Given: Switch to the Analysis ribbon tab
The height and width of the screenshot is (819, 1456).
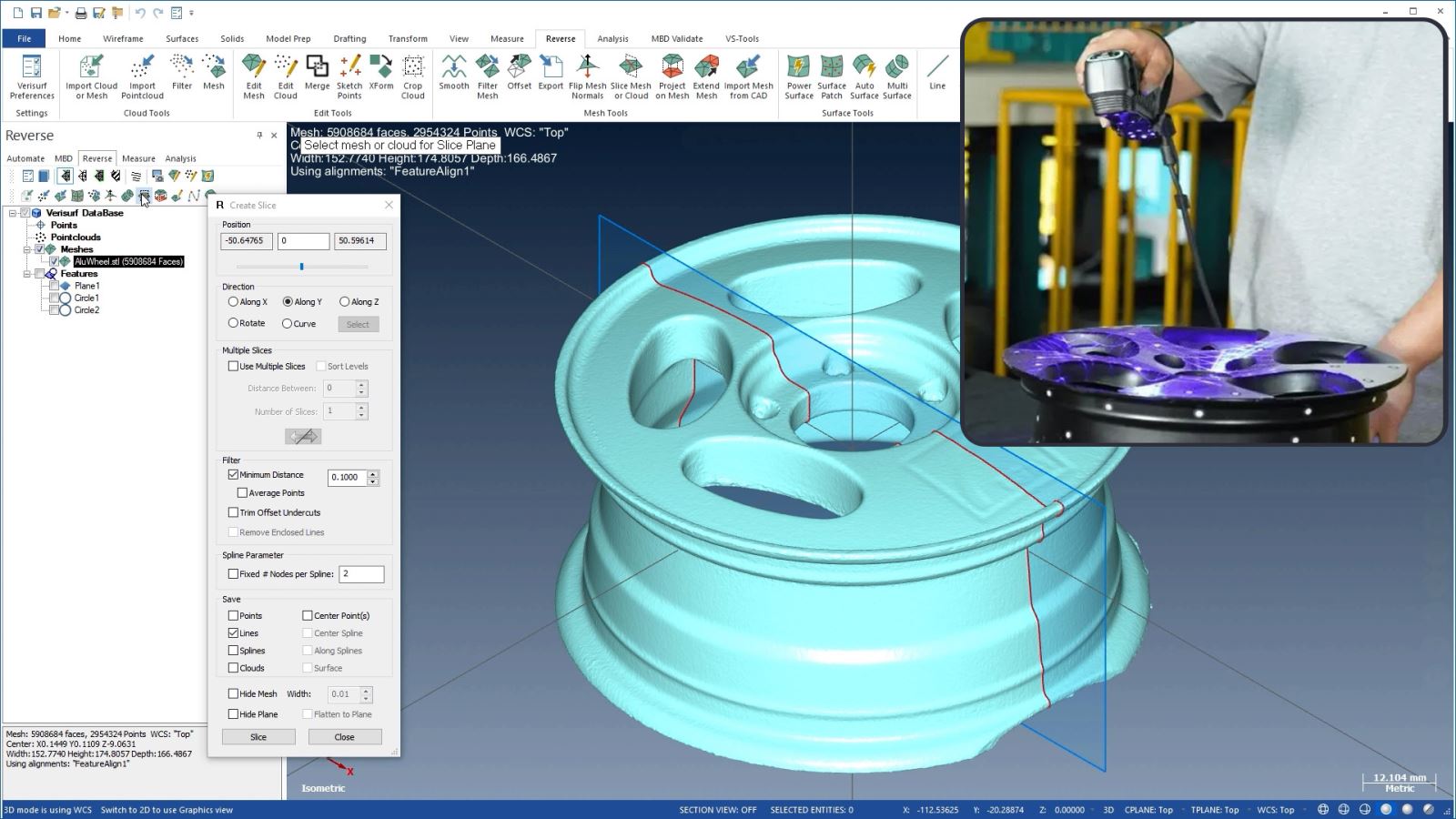Looking at the screenshot, I should (x=612, y=38).
